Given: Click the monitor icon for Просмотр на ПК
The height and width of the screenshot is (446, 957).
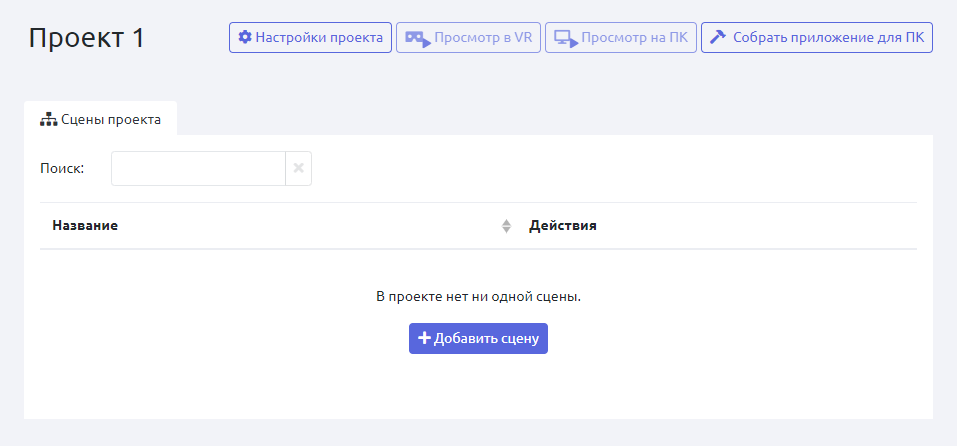Looking at the screenshot, I should click(x=566, y=39).
